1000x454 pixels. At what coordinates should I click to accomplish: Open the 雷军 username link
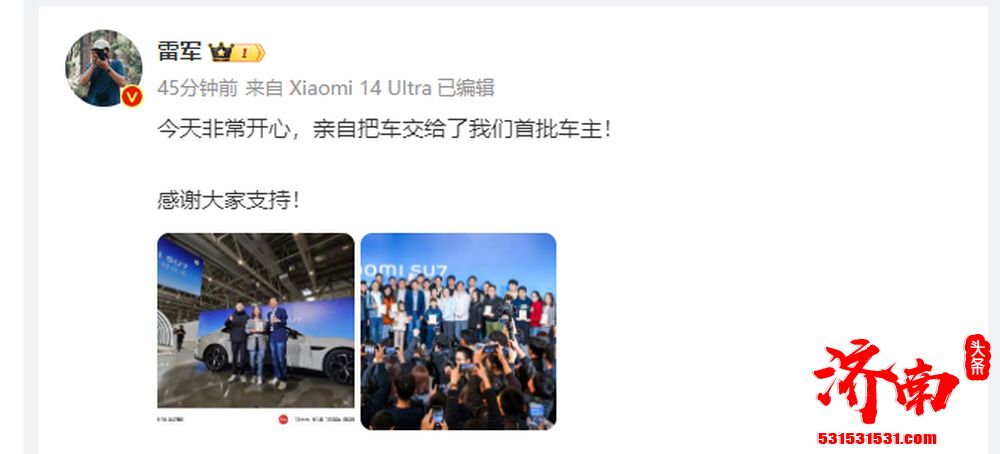[x=179, y=51]
